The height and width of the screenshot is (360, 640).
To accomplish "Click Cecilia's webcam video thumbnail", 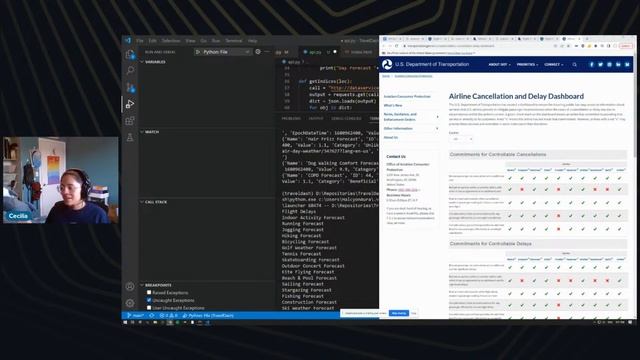I will [61, 180].
